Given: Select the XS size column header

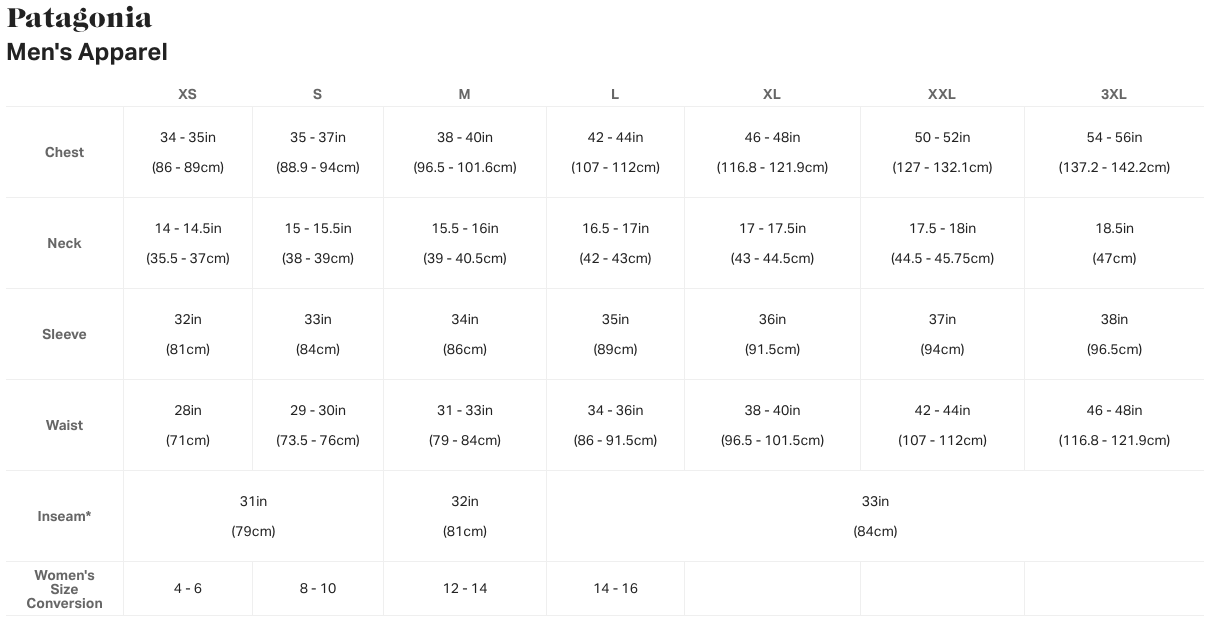Looking at the screenshot, I should point(187,94).
